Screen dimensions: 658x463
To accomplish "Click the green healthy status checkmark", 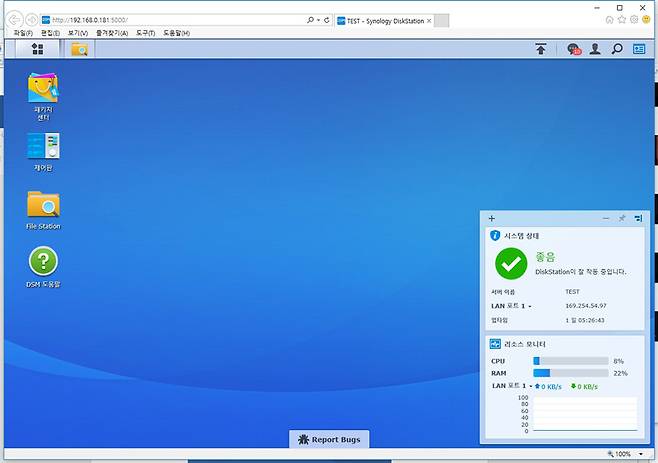I will point(511,264).
